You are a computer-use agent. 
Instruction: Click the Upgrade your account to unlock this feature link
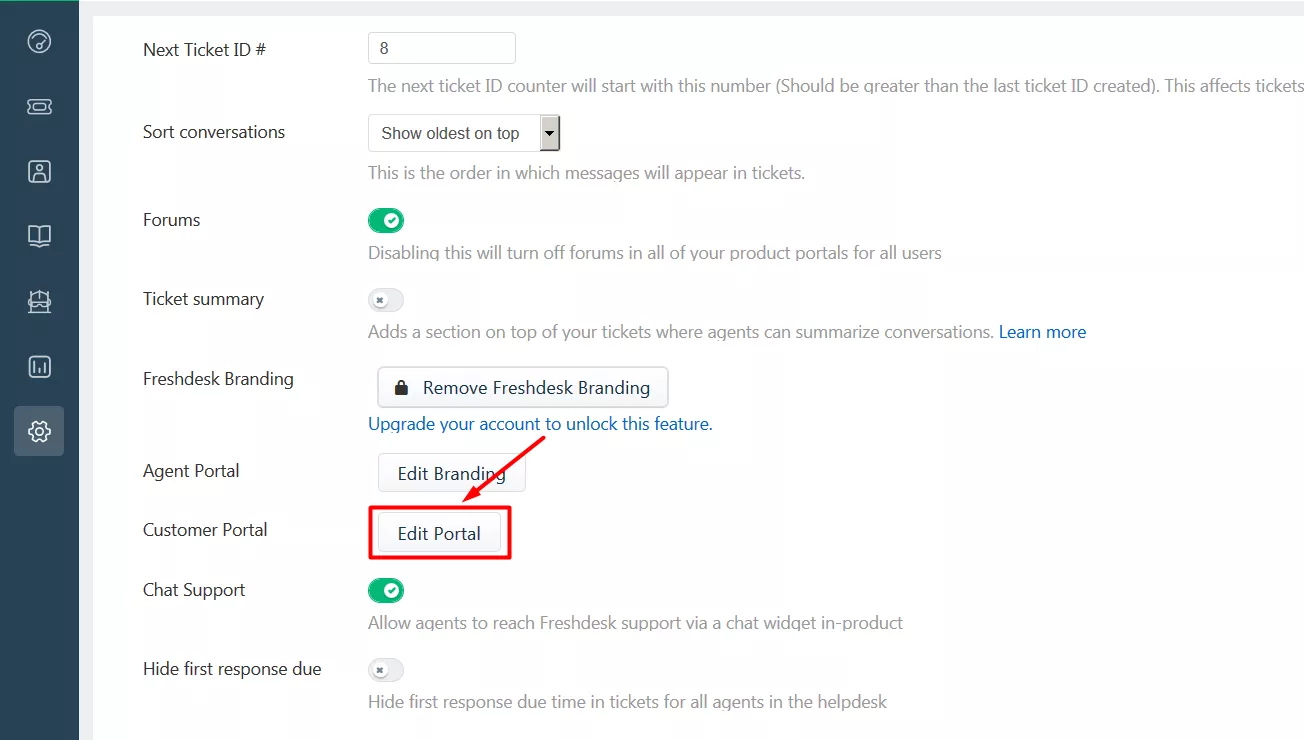540,424
